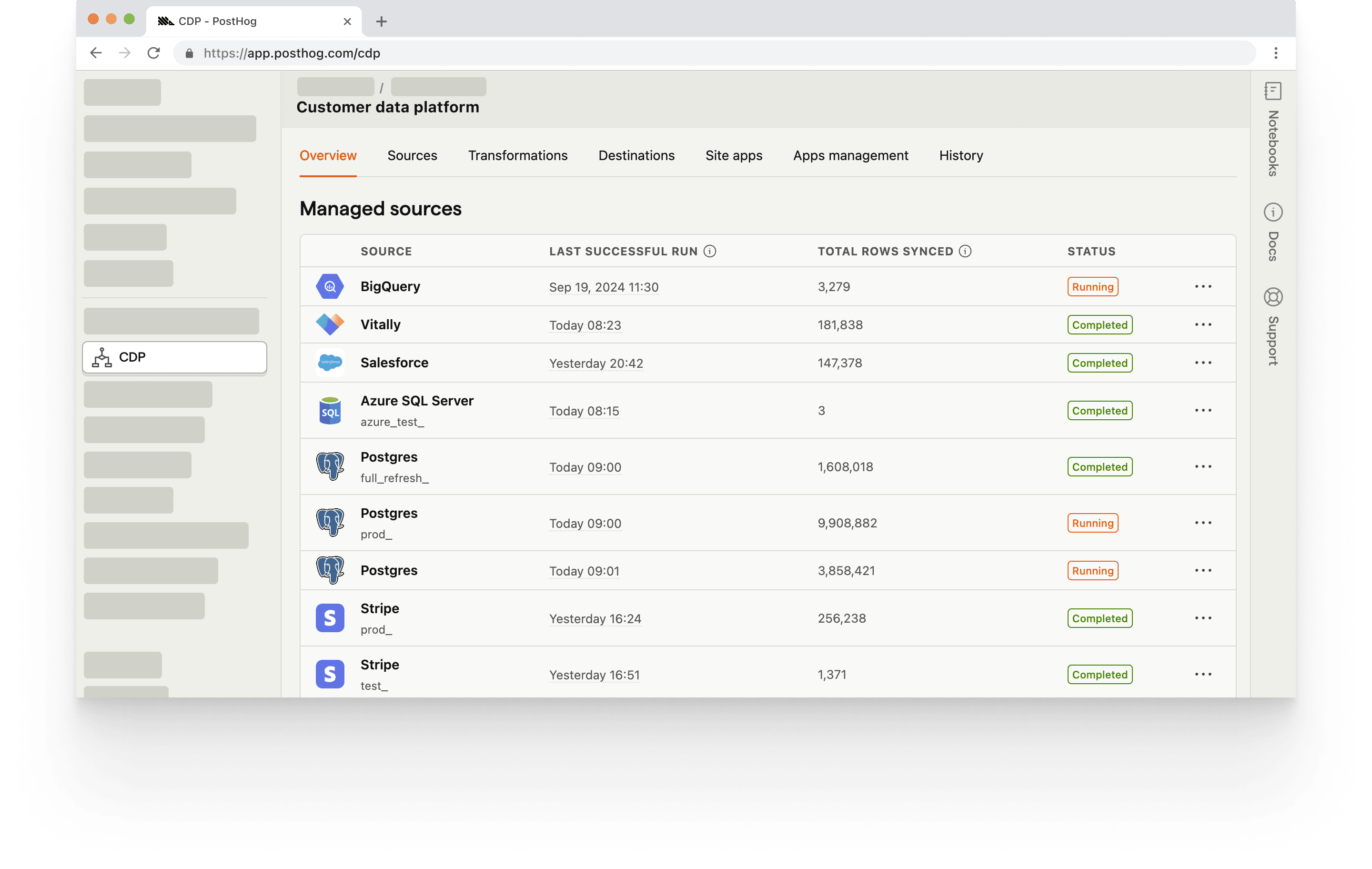Open the Docs side panel
1372x869 pixels.
click(1272, 232)
